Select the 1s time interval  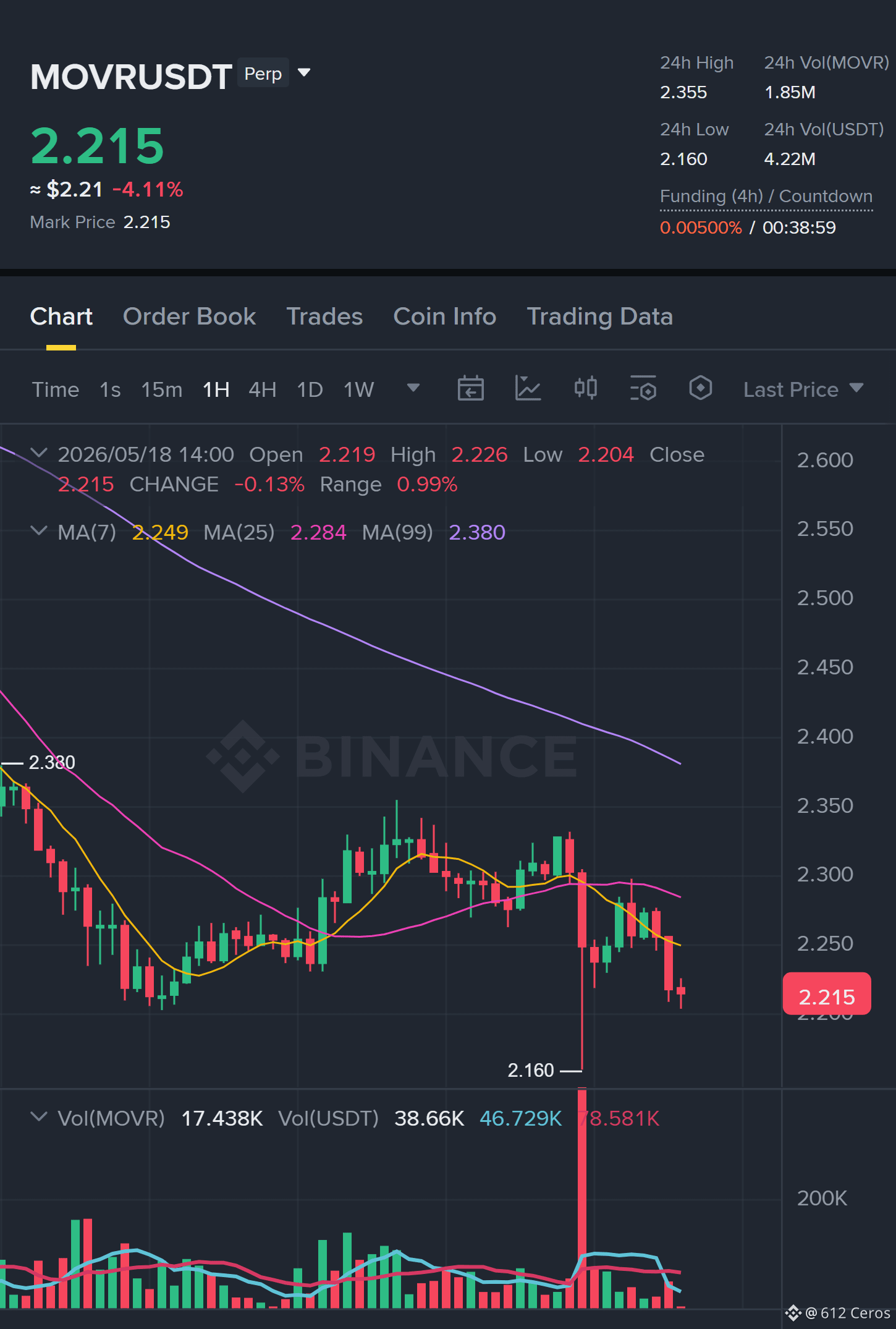tap(110, 389)
